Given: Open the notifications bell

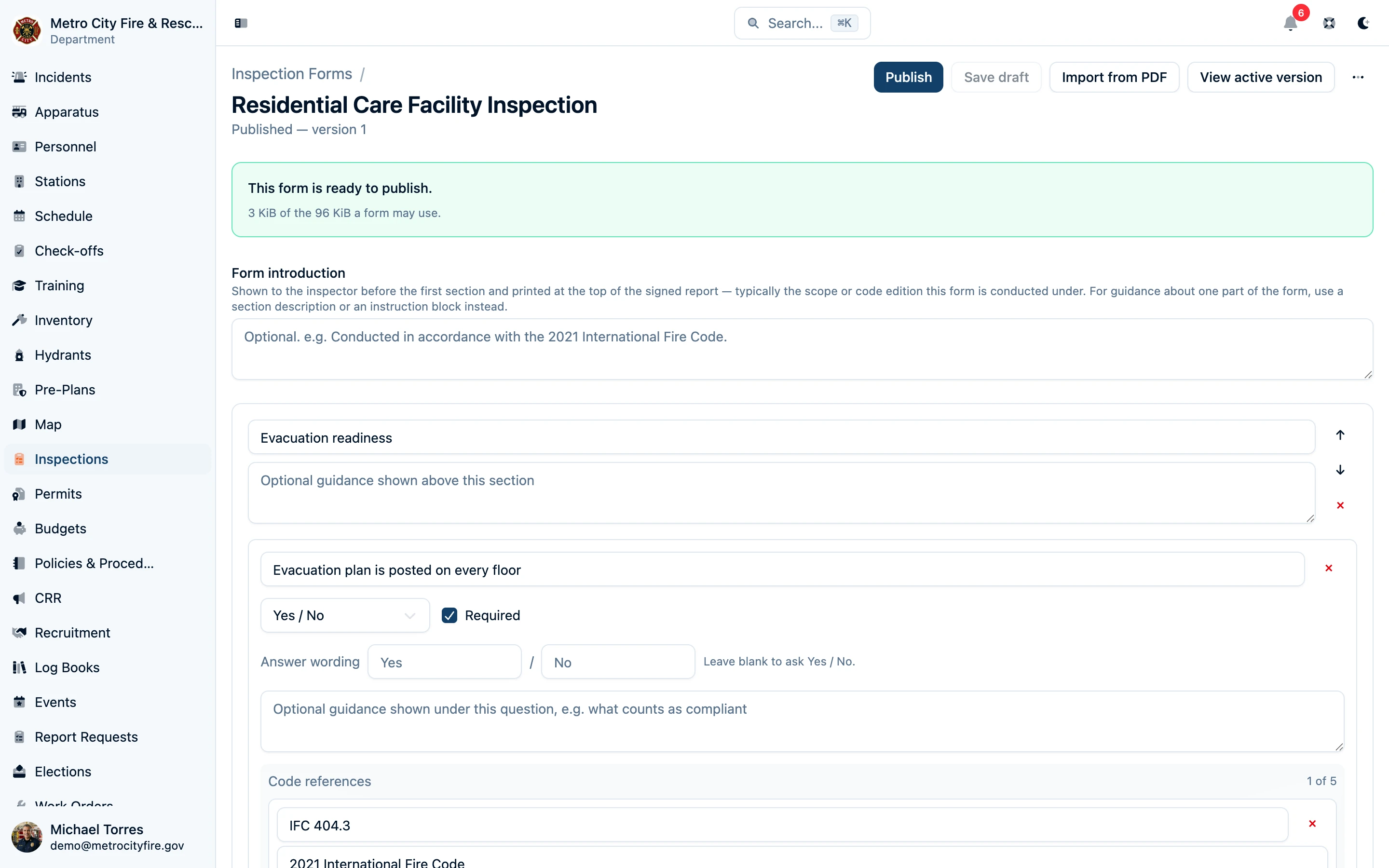Looking at the screenshot, I should click(1290, 23).
